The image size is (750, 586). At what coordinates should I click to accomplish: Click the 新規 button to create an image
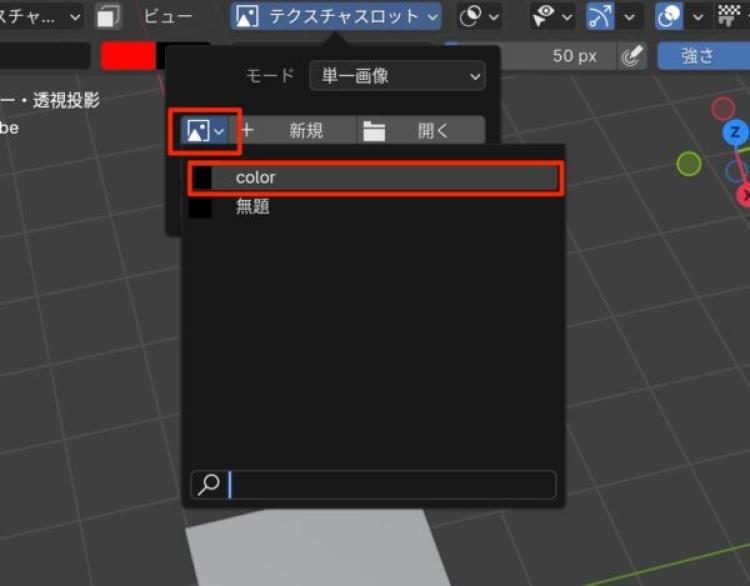[x=306, y=131]
